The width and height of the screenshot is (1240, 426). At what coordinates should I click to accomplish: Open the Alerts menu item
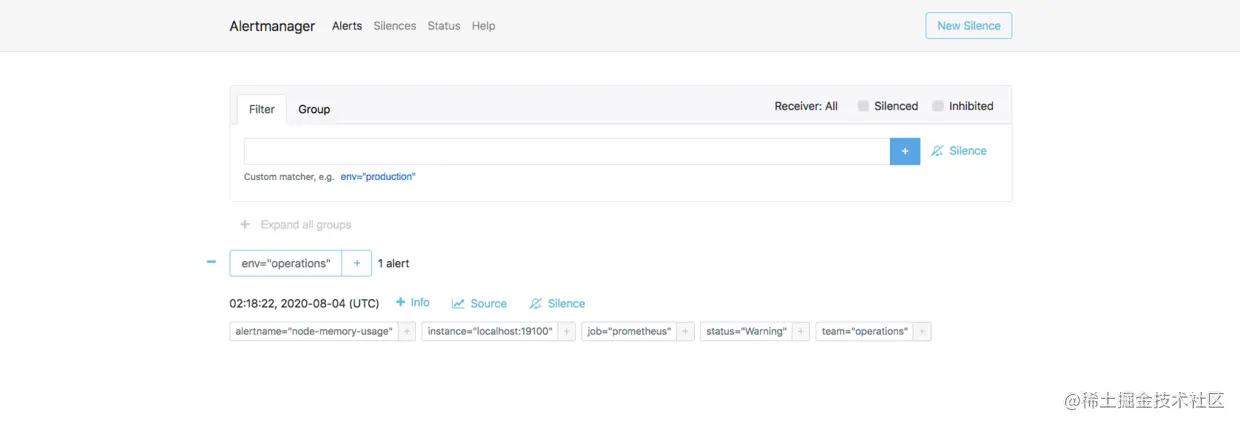point(347,26)
